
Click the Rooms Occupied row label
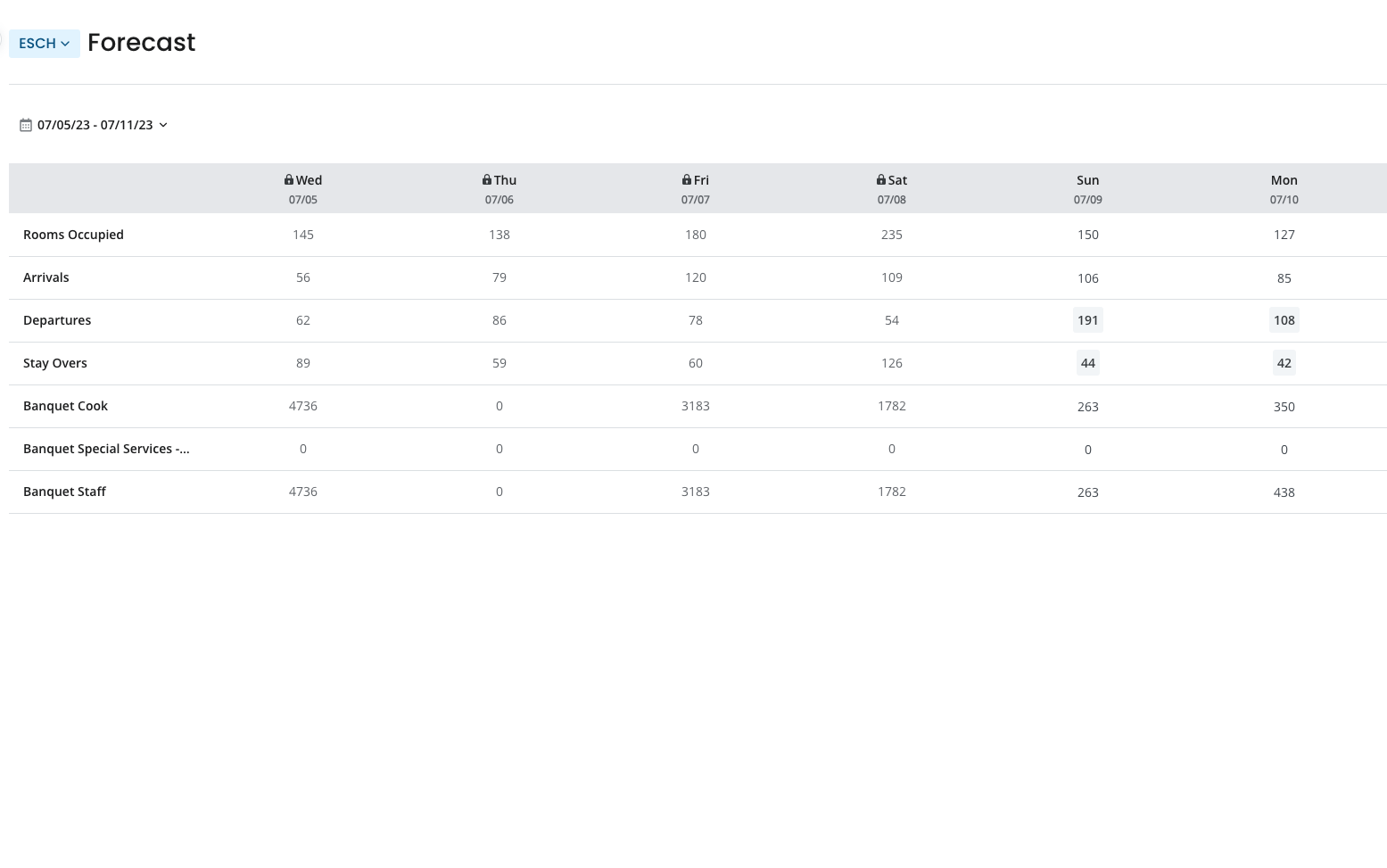coord(73,235)
